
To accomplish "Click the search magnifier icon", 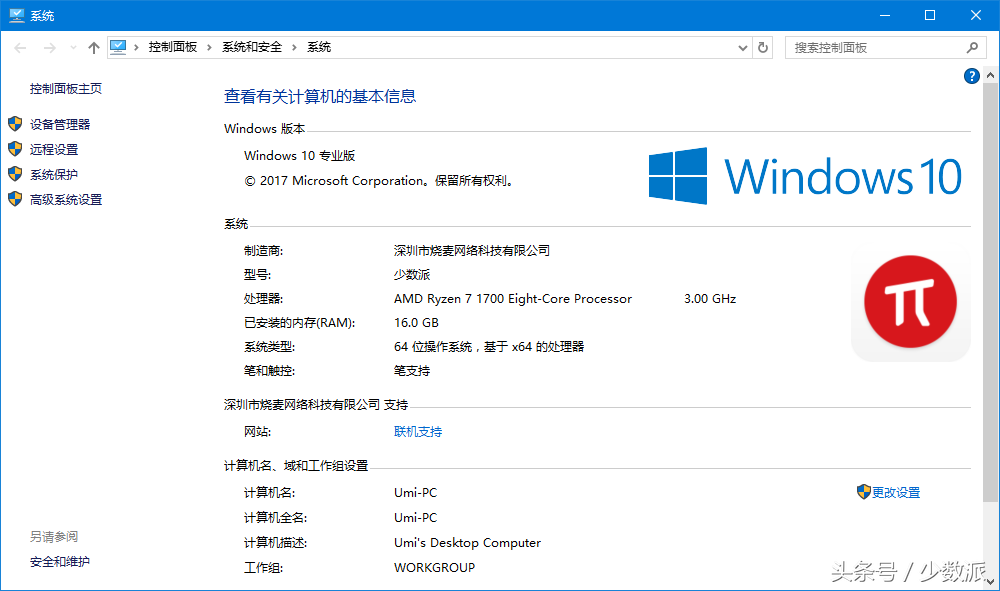I will 972,47.
